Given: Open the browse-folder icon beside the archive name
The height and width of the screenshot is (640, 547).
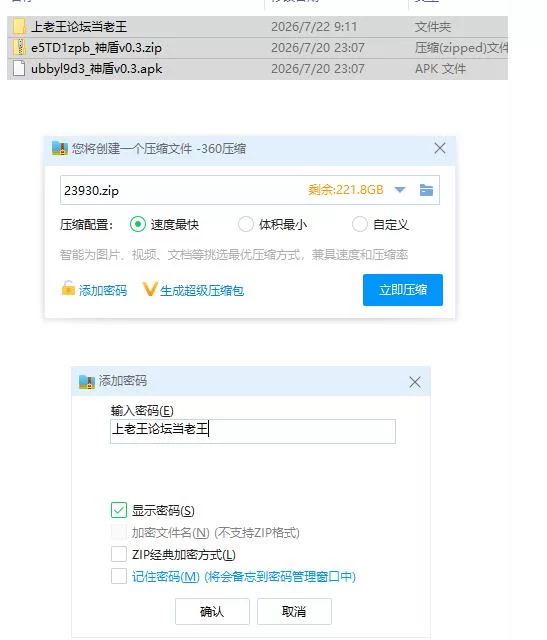Looking at the screenshot, I should (x=426, y=190).
